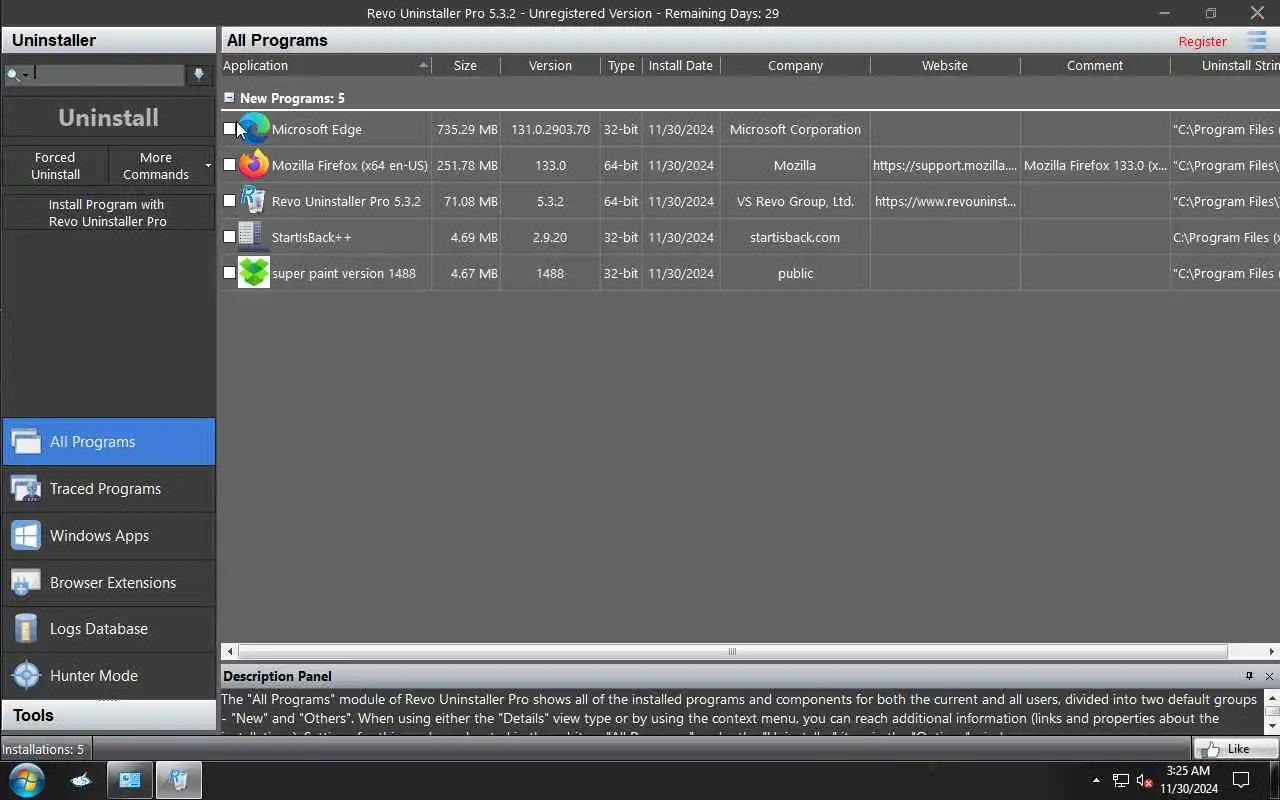Image resolution: width=1280 pixels, height=800 pixels.
Task: Click the pin icon on Description Panel
Action: [x=1249, y=676]
